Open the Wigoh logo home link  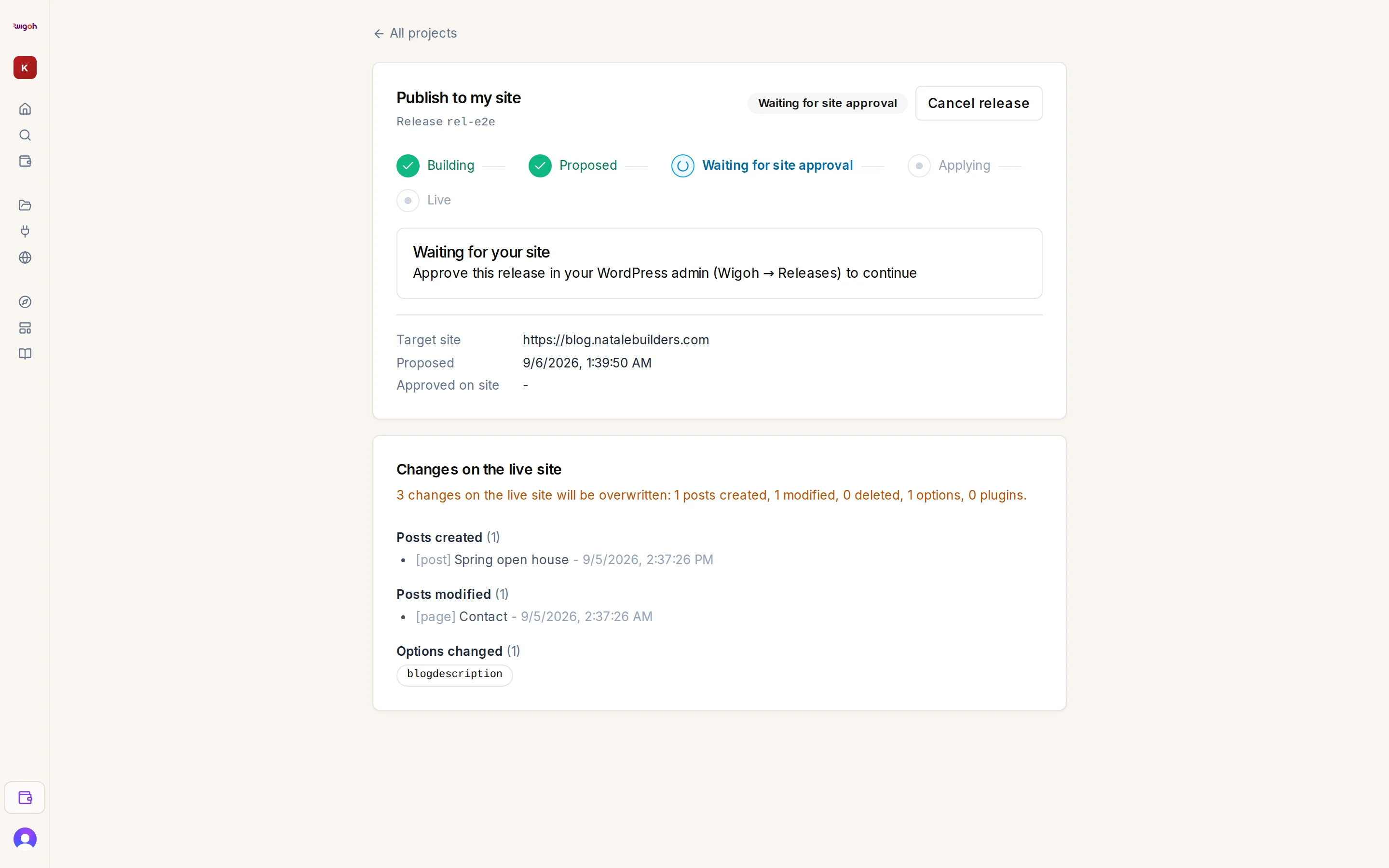click(25, 27)
